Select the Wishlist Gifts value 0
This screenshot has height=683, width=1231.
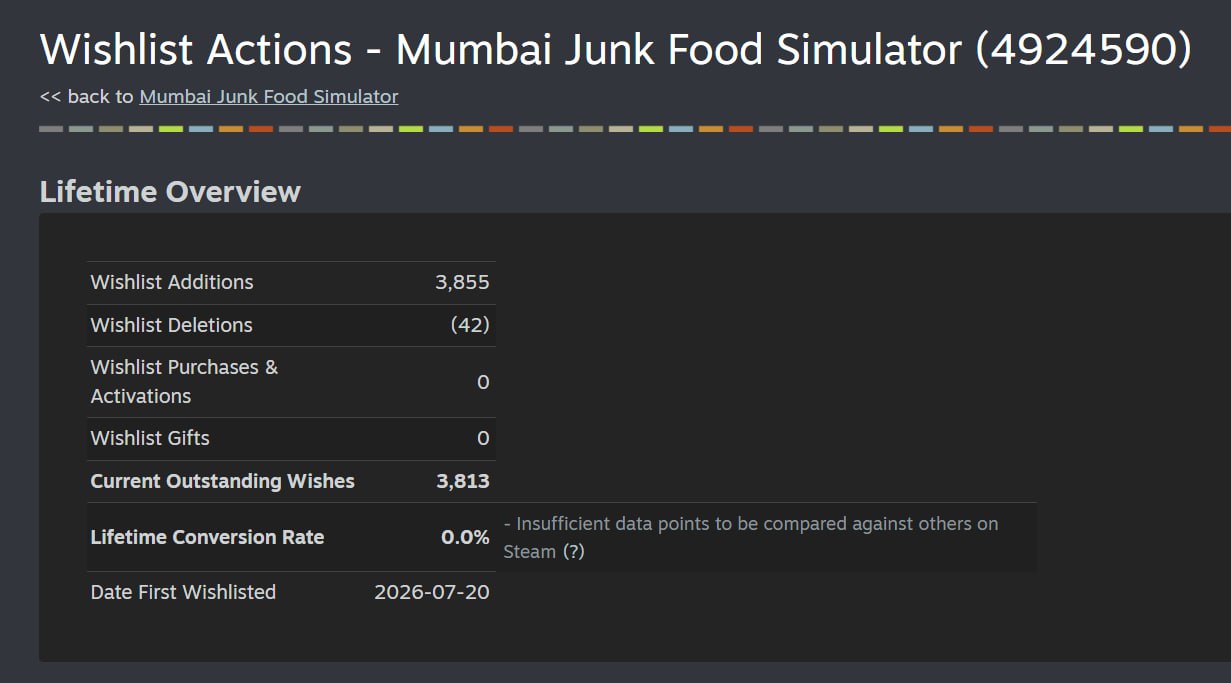(483, 438)
